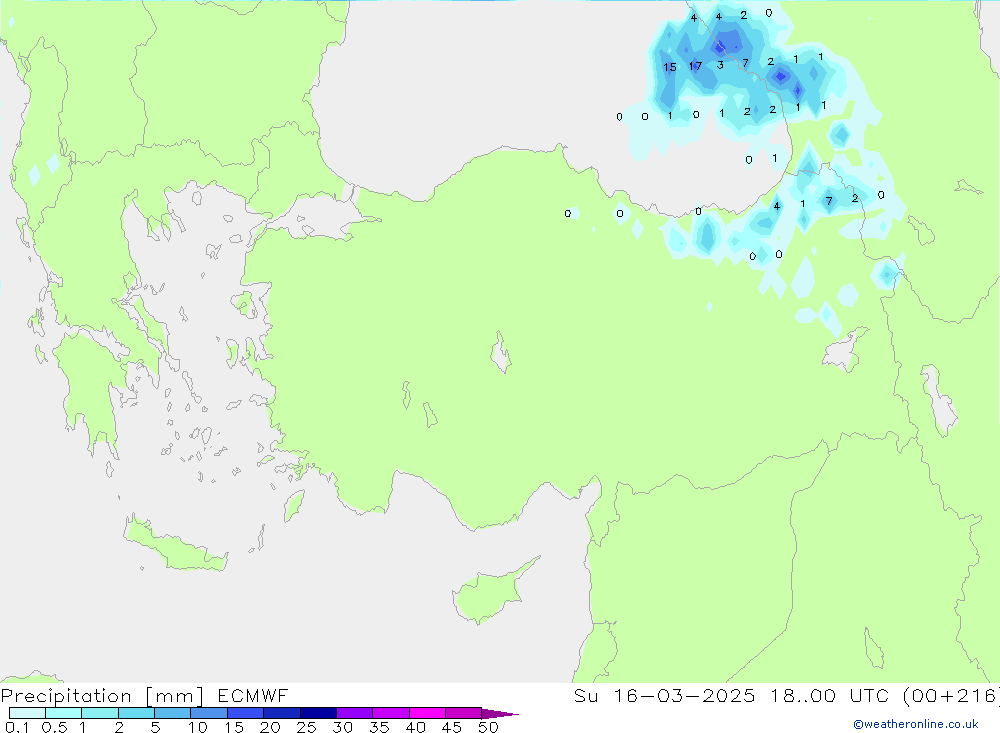Click the "Su" weekday abbreviation
The width and height of the screenshot is (1000, 733).
(x=585, y=696)
